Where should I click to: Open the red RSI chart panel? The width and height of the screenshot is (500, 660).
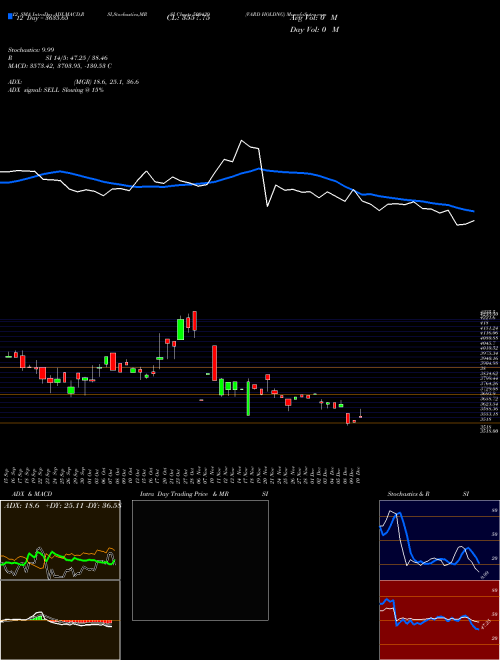[x=439, y=620]
